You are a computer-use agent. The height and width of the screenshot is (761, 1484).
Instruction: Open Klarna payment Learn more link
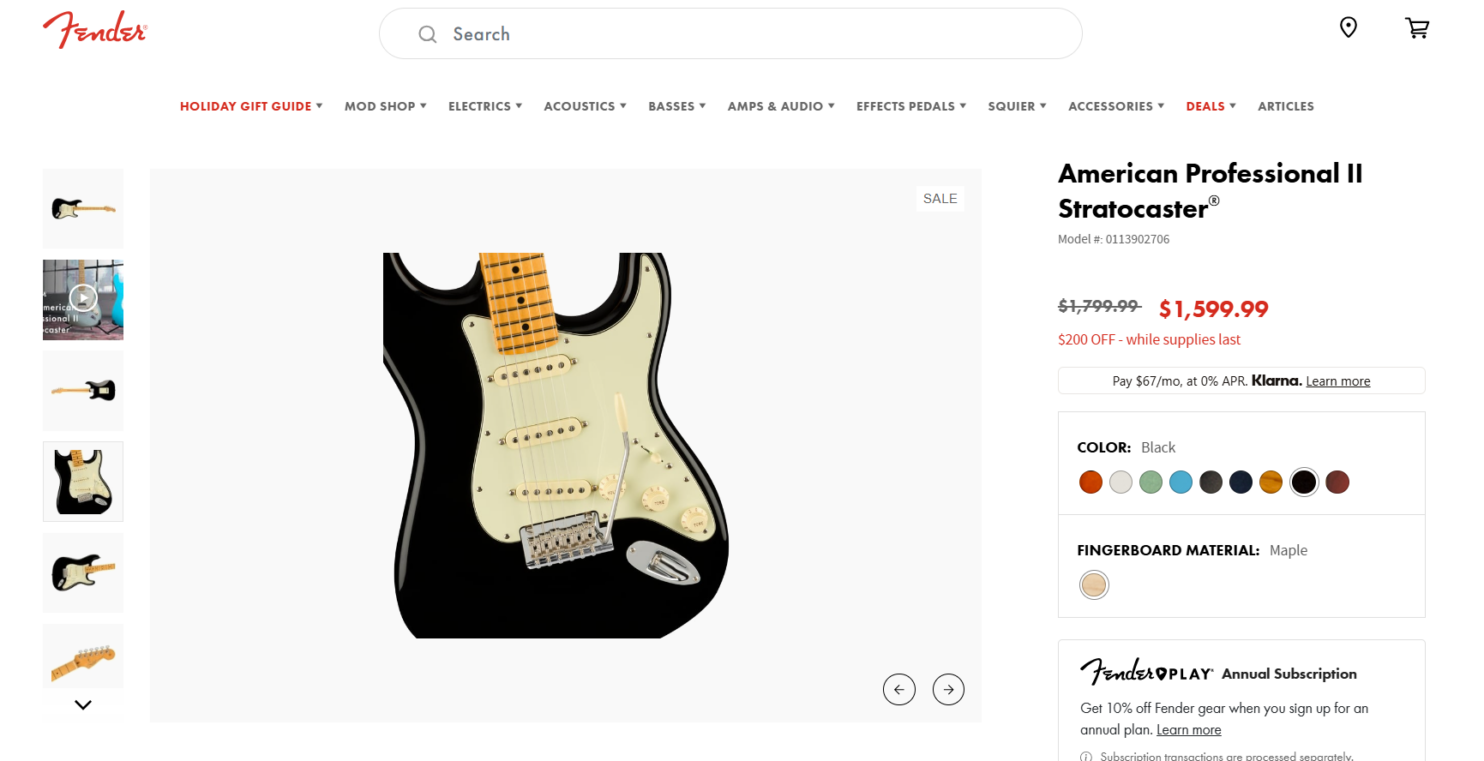[x=1337, y=380]
